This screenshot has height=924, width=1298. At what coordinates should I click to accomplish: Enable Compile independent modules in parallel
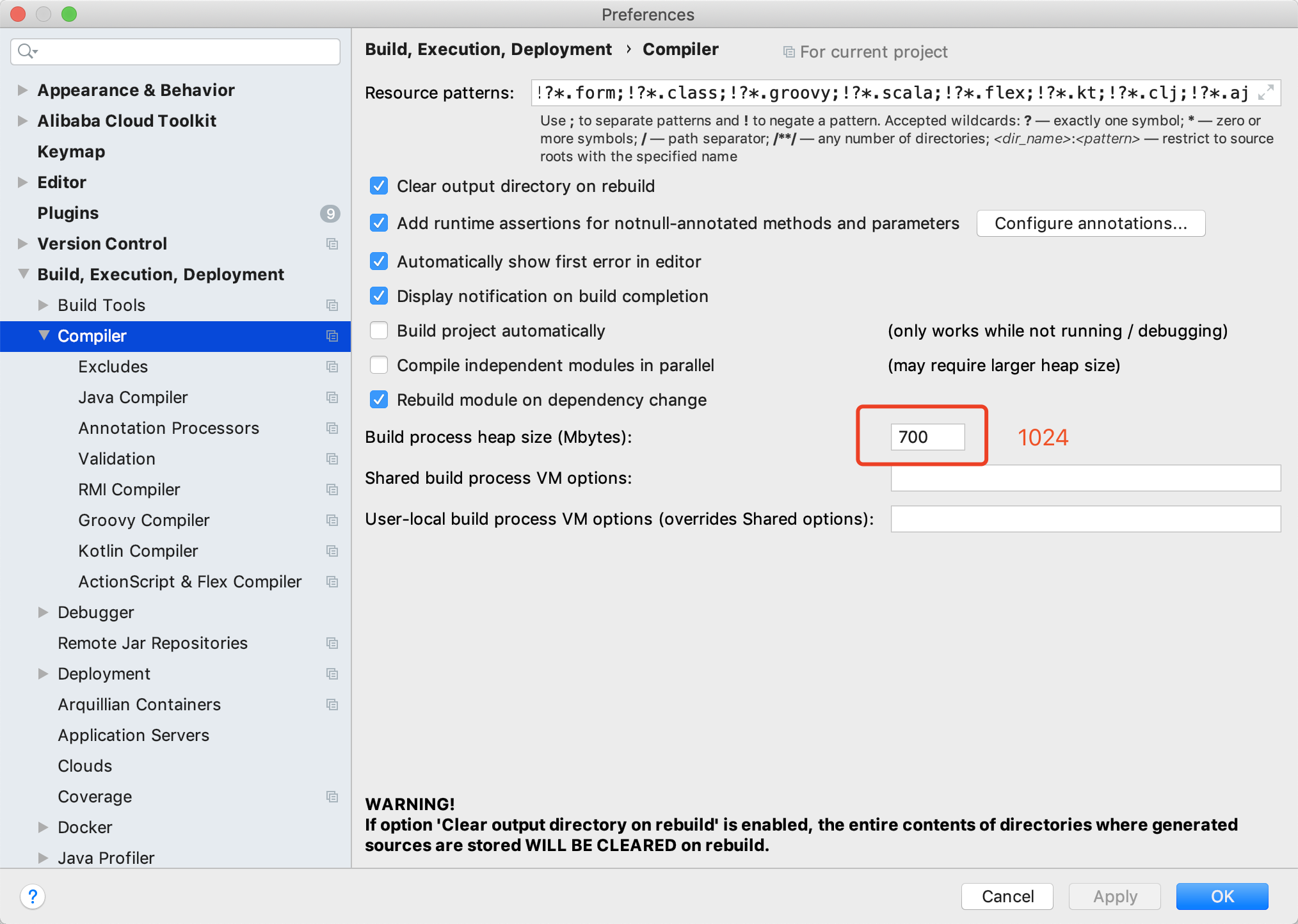point(379,365)
